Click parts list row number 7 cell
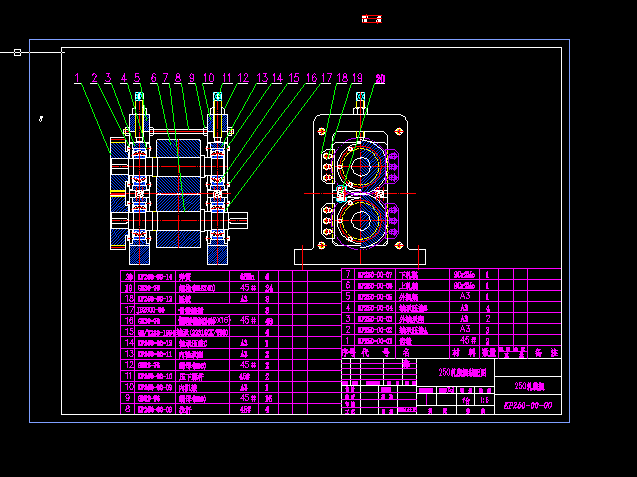The width and height of the screenshot is (637, 477). click(348, 274)
